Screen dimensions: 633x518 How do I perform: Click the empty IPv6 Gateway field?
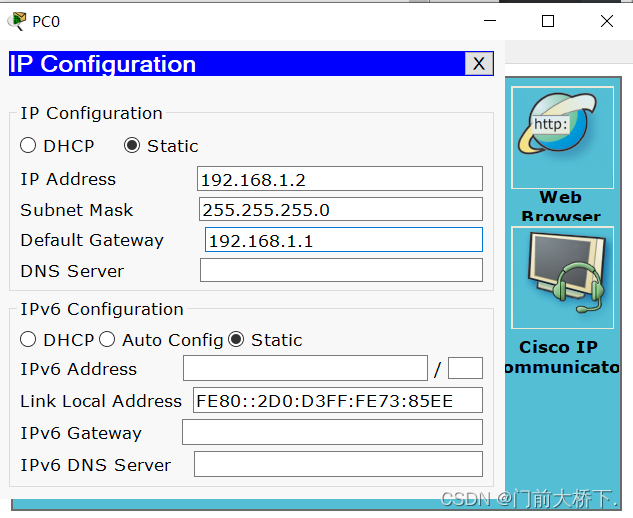pos(332,432)
